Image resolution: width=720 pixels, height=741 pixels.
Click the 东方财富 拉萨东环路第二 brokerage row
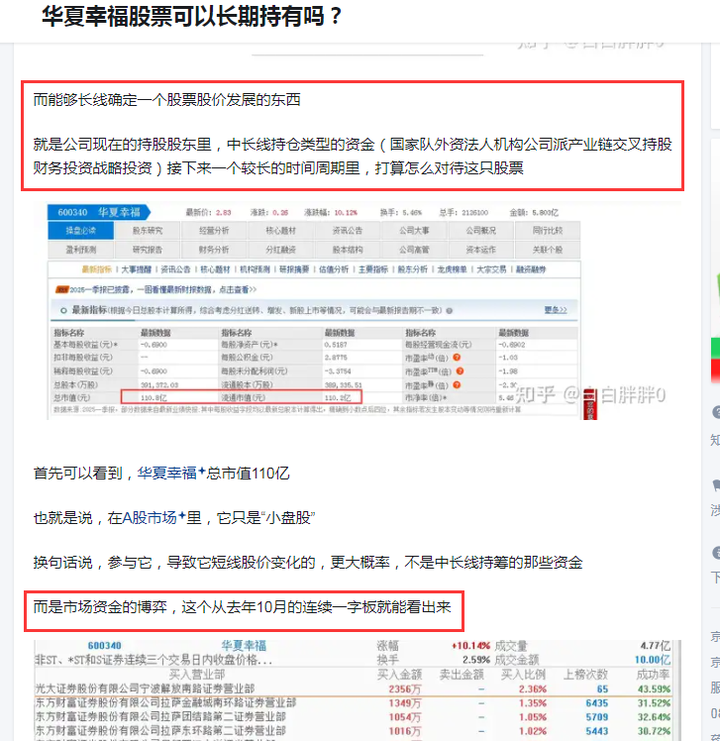pyautogui.click(x=353, y=731)
